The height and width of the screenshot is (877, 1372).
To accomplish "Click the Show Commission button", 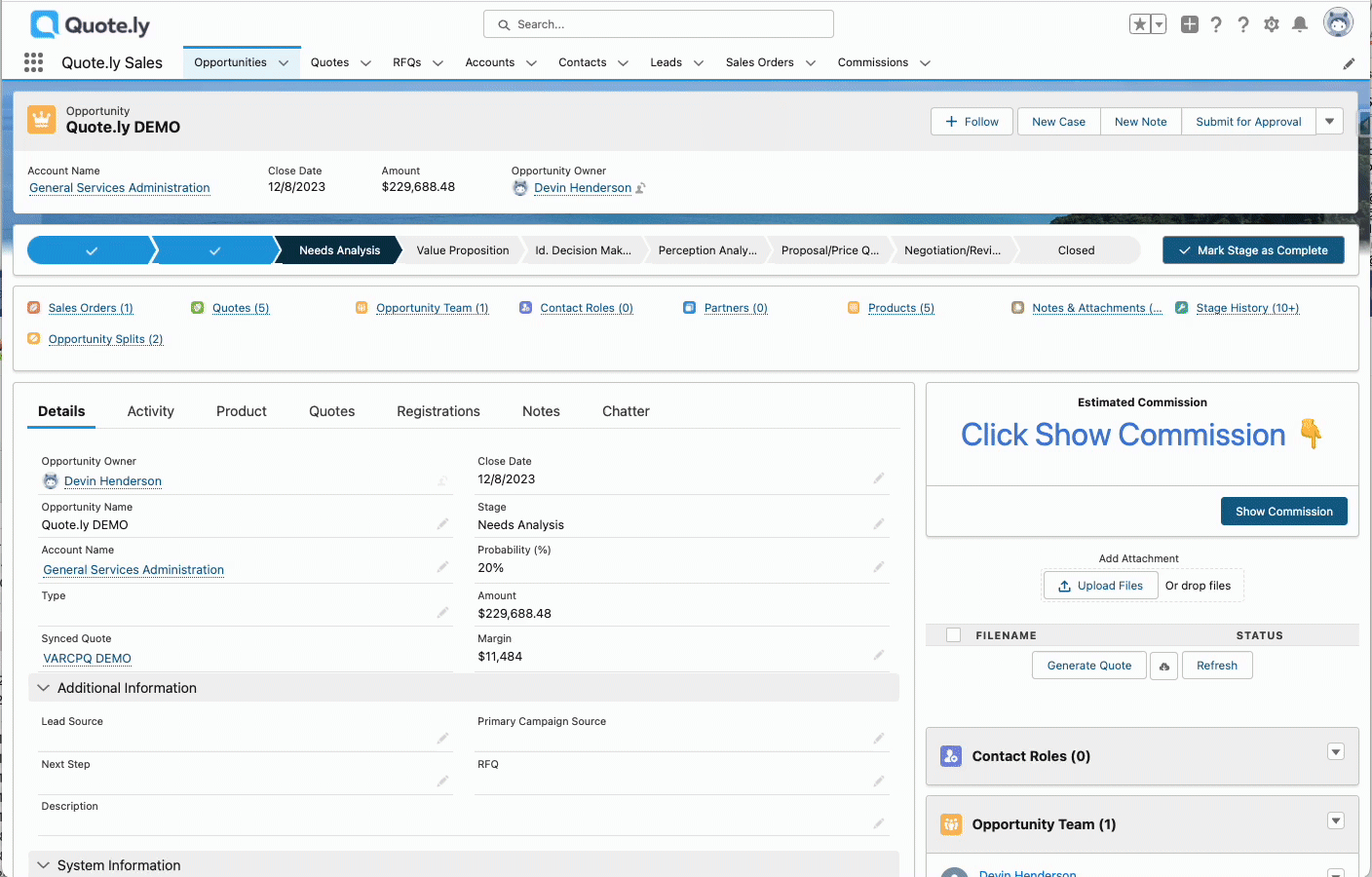I will pos(1284,512).
